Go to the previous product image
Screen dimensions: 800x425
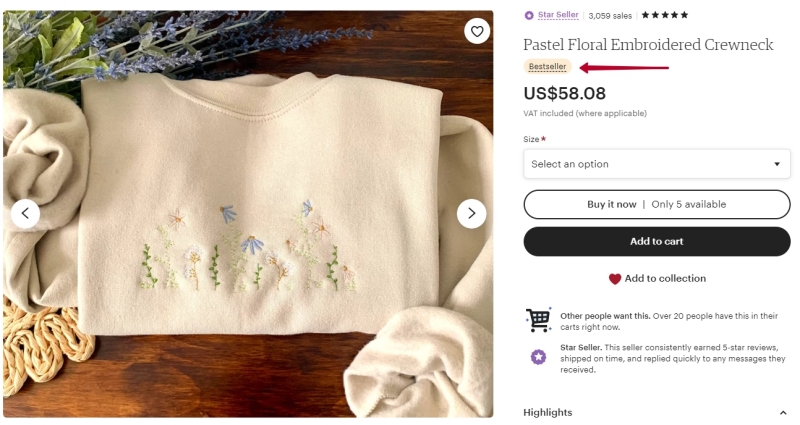[25, 213]
